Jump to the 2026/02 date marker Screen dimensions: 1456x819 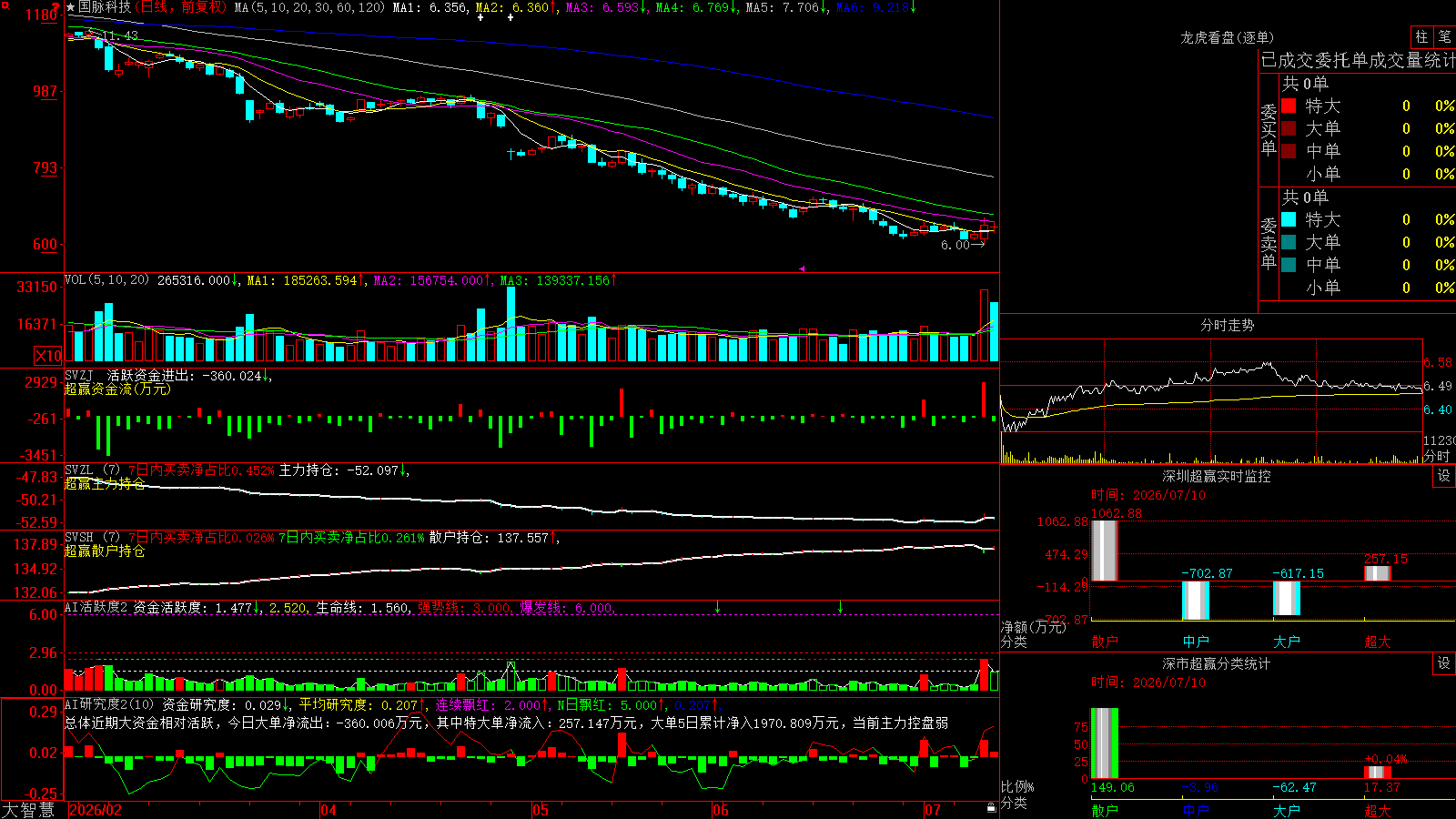point(96,810)
